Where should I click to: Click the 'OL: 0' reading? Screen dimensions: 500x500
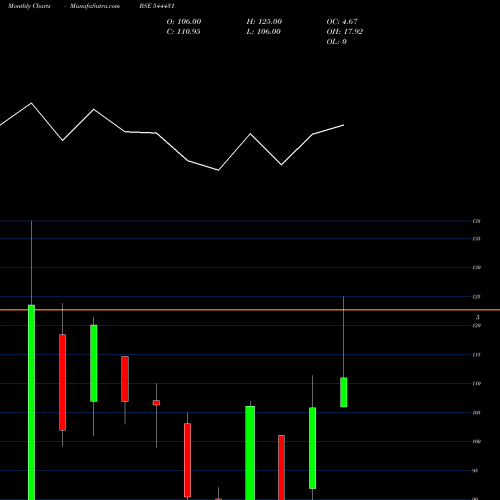click(x=336, y=42)
